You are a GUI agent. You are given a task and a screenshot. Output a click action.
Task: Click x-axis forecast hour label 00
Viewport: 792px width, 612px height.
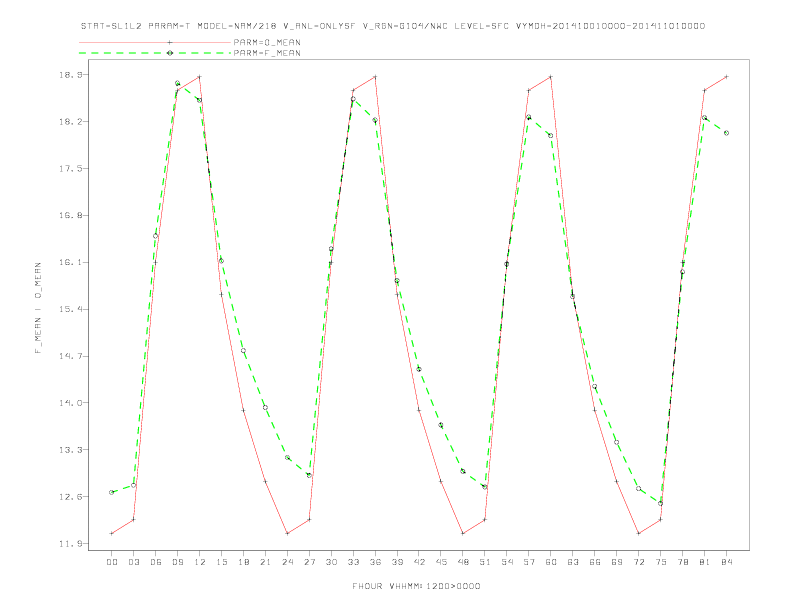click(x=112, y=562)
